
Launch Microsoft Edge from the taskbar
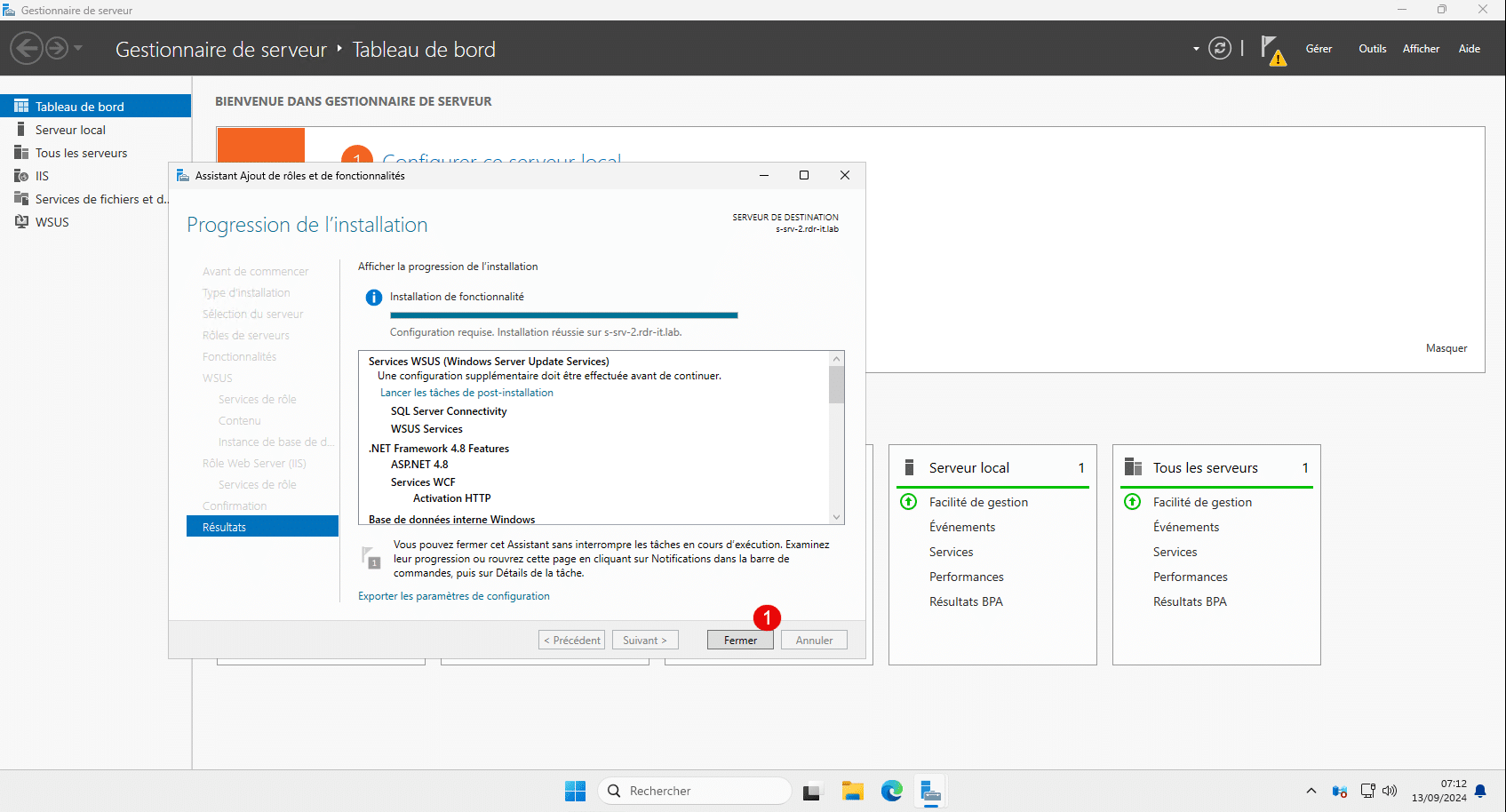point(891,791)
